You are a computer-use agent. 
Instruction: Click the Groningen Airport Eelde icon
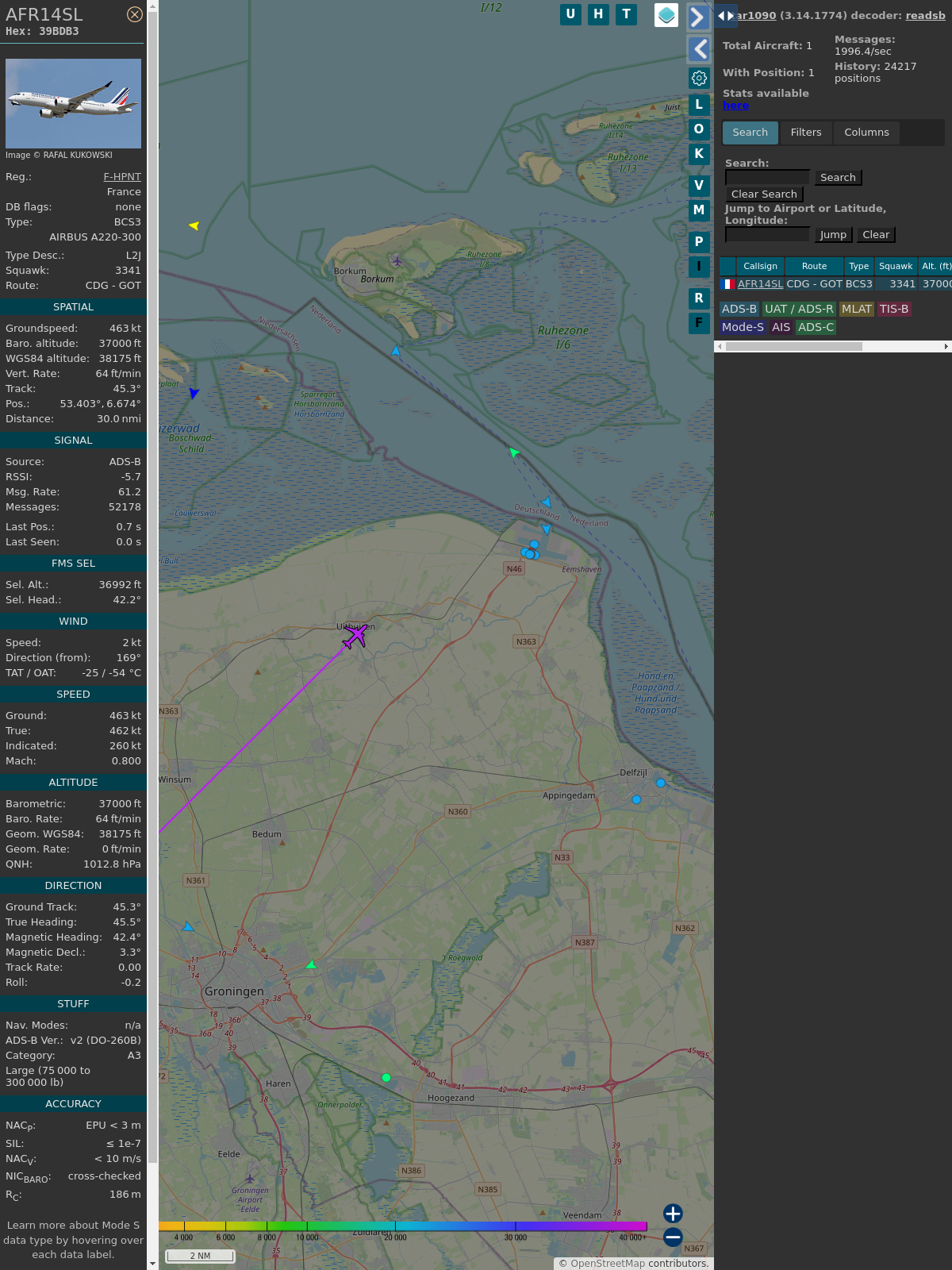(x=250, y=1179)
